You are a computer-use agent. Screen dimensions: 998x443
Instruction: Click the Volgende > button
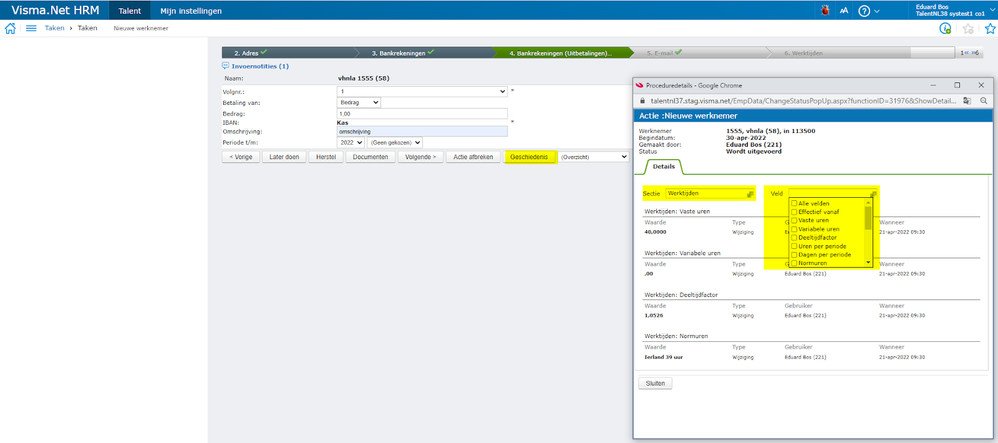421,157
